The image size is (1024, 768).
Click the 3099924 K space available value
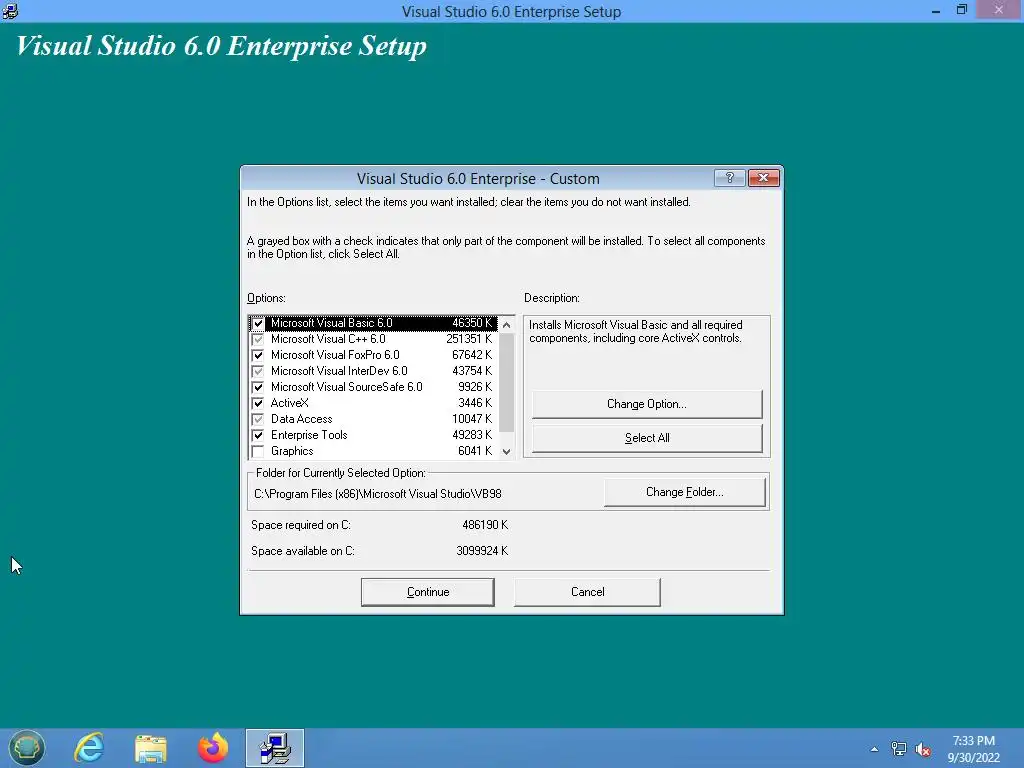click(x=482, y=551)
